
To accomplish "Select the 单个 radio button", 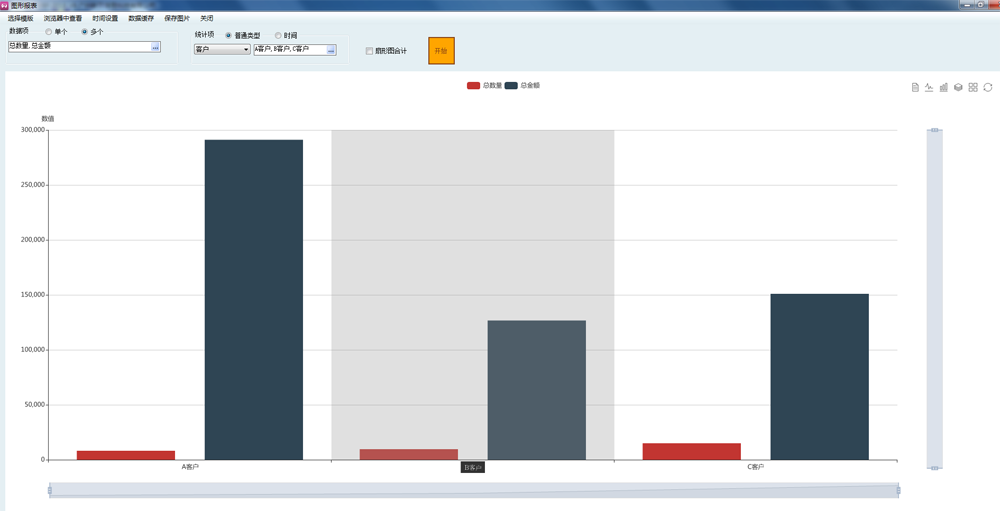I will (49, 32).
